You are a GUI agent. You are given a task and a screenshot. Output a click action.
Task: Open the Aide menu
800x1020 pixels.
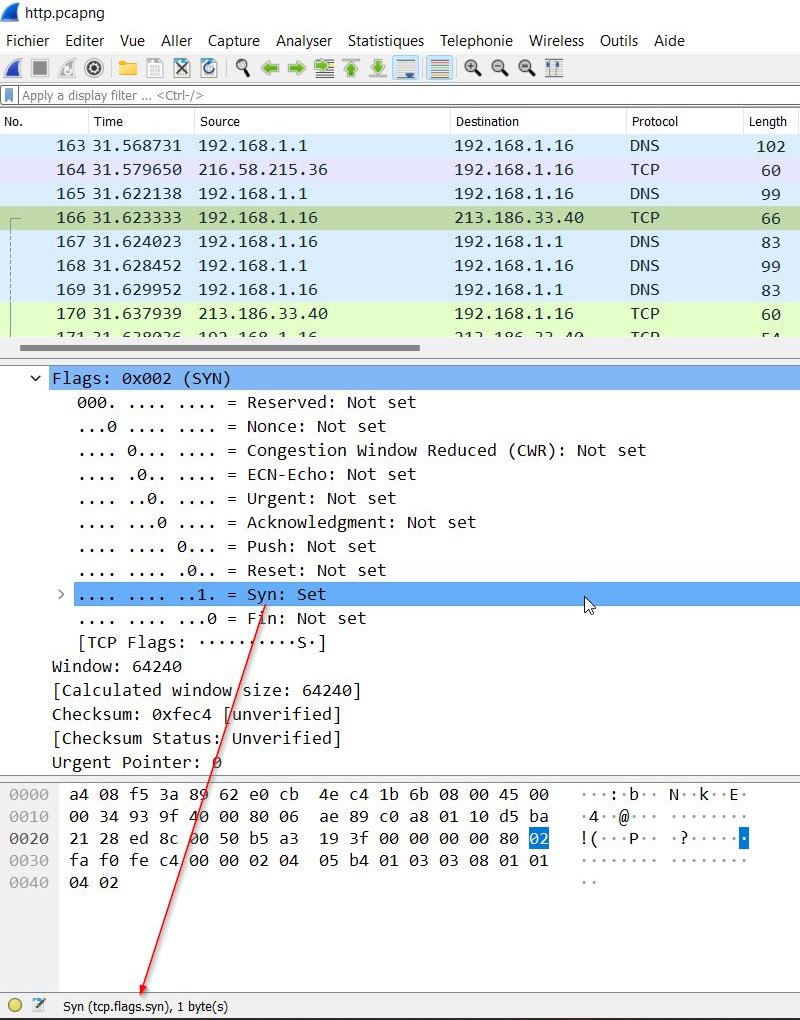tap(669, 40)
